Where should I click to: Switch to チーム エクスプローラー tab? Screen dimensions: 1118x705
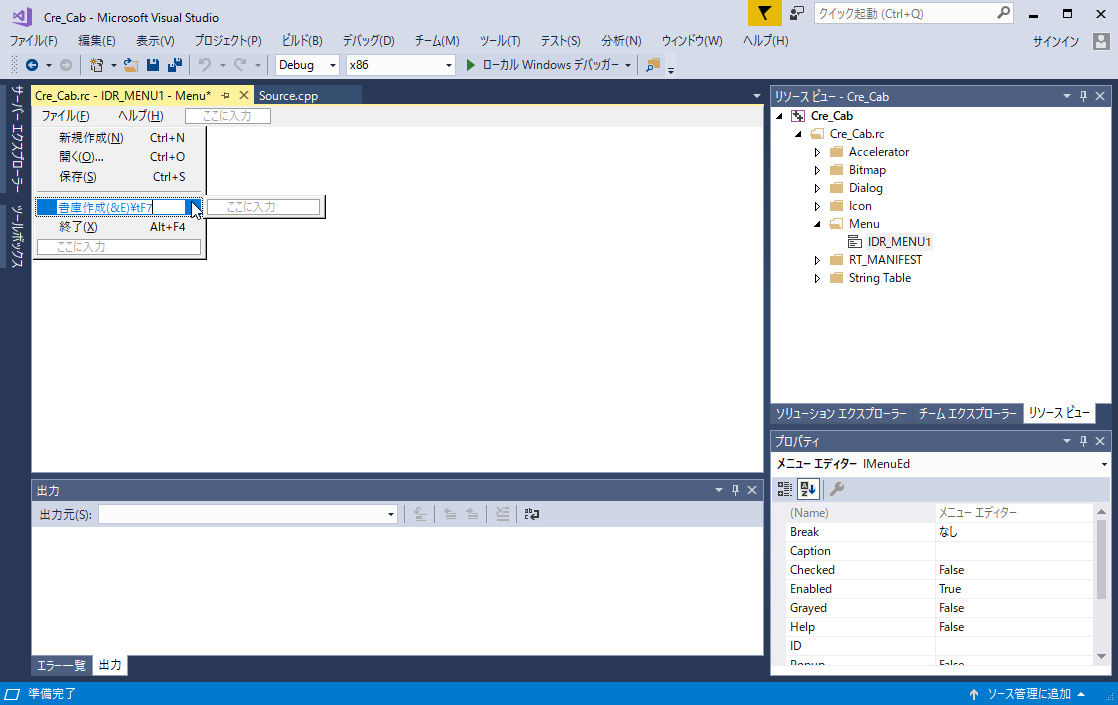(x=968, y=413)
